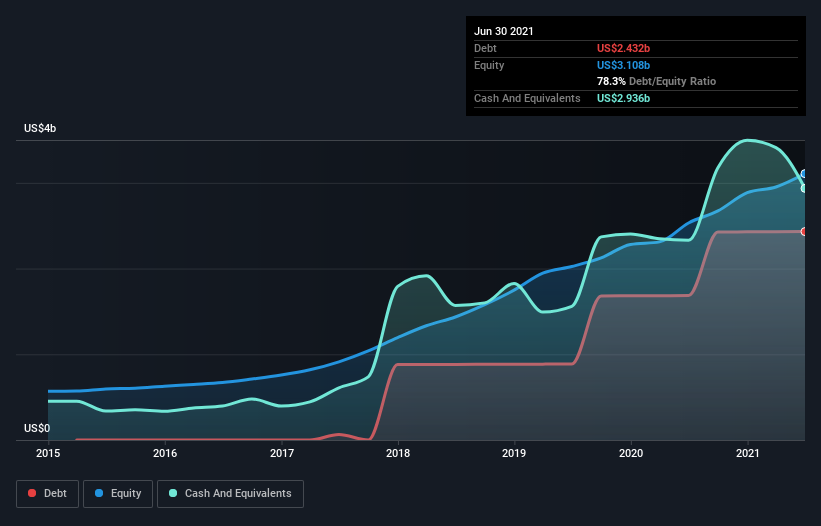Toggle the Equity legend button
The width and height of the screenshot is (821, 526).
(x=118, y=494)
